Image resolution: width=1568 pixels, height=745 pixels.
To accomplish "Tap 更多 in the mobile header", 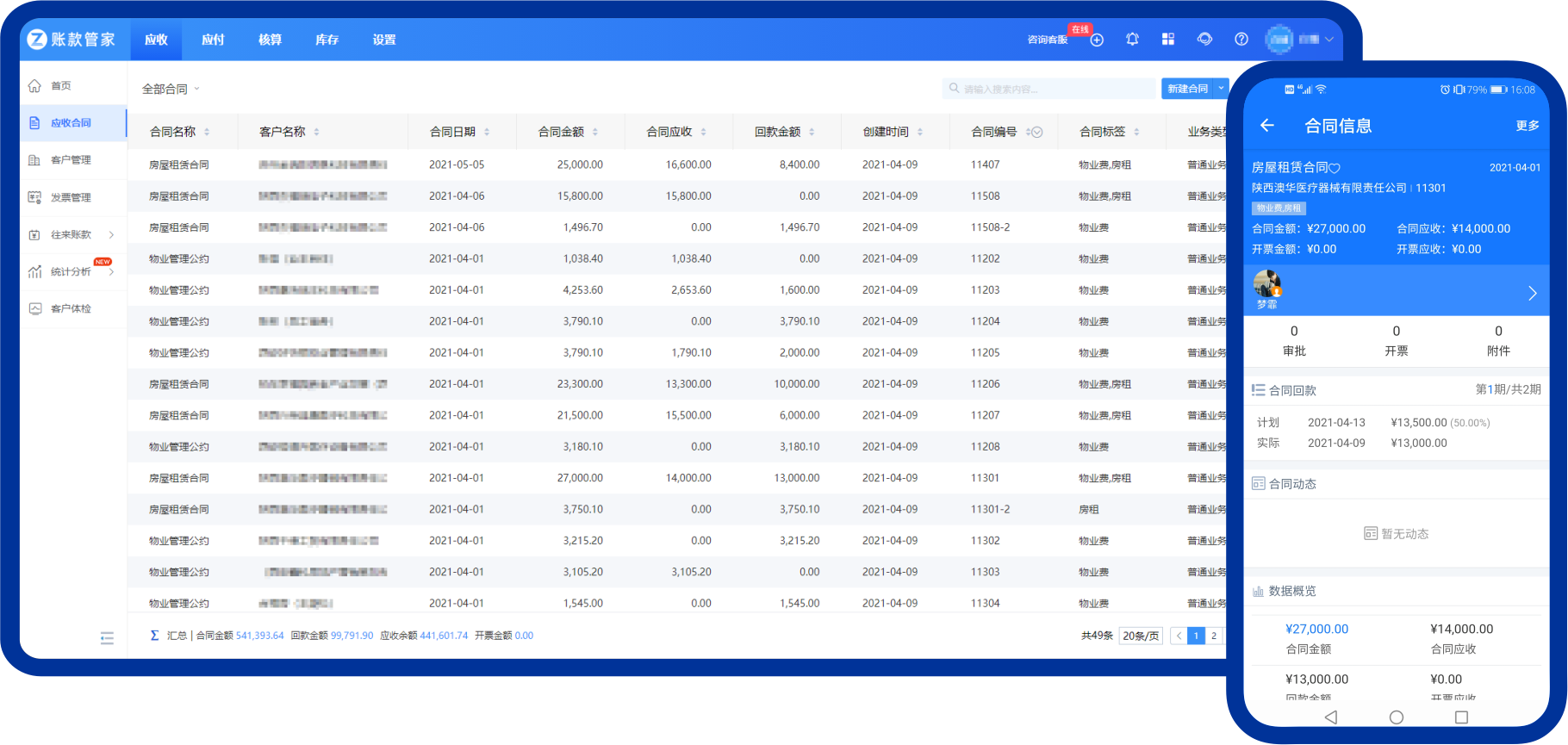I will [x=1527, y=126].
